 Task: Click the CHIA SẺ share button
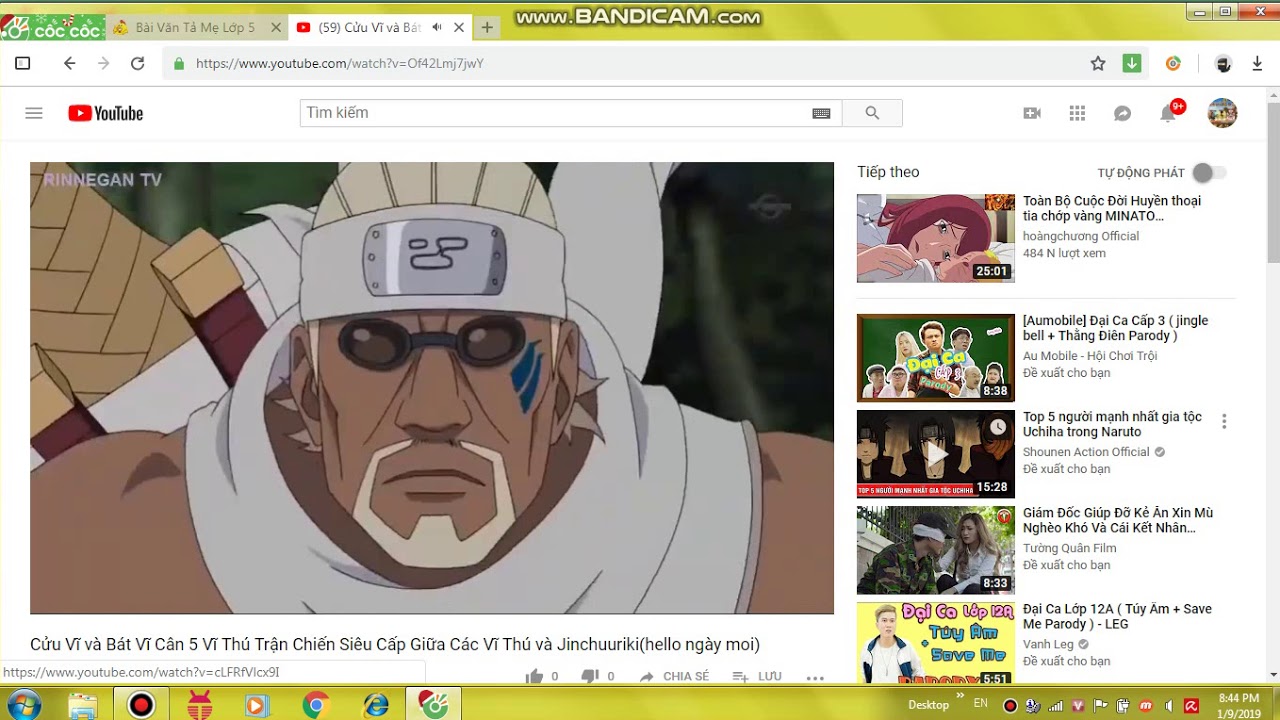674,676
